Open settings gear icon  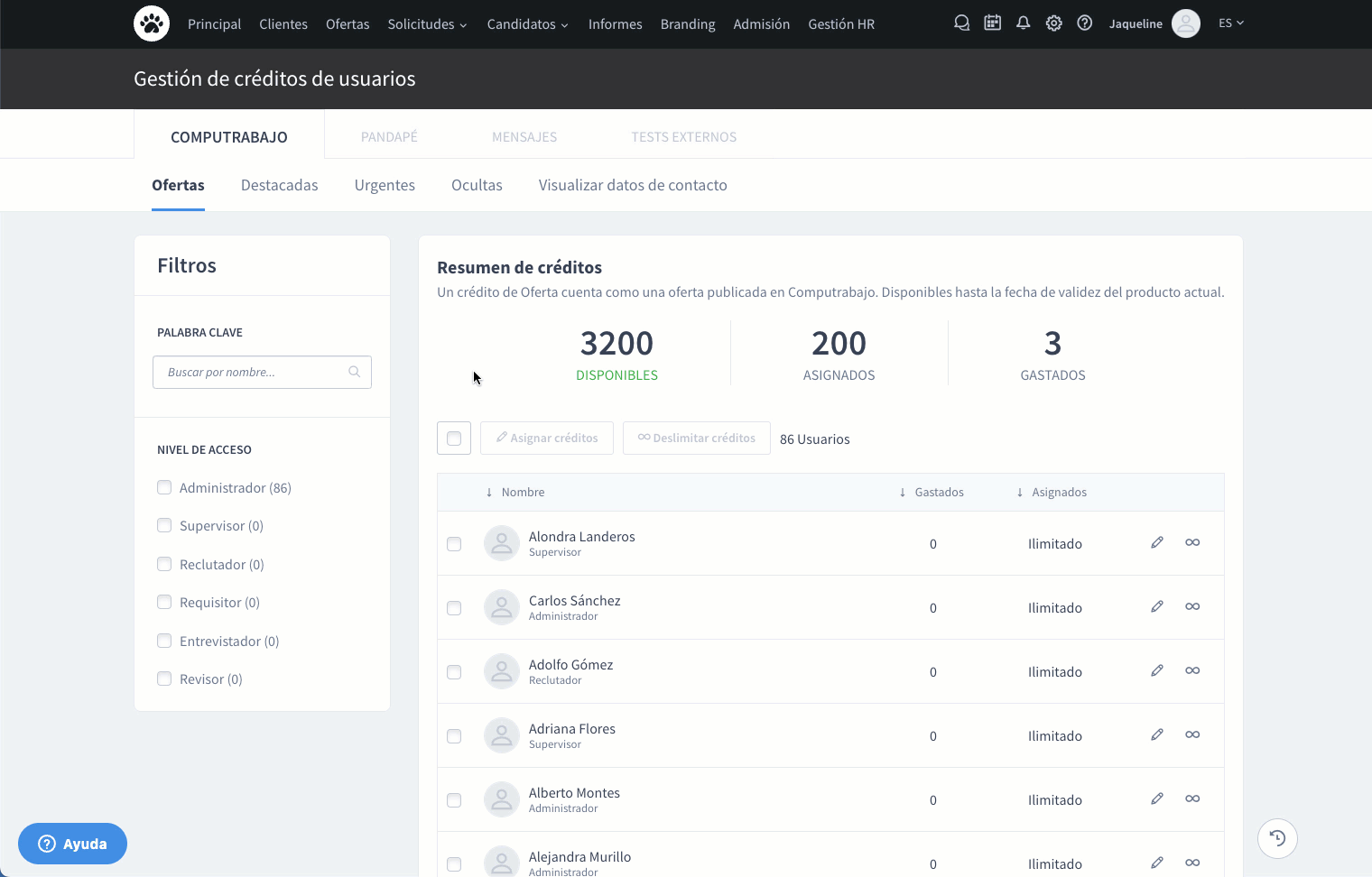(1053, 23)
